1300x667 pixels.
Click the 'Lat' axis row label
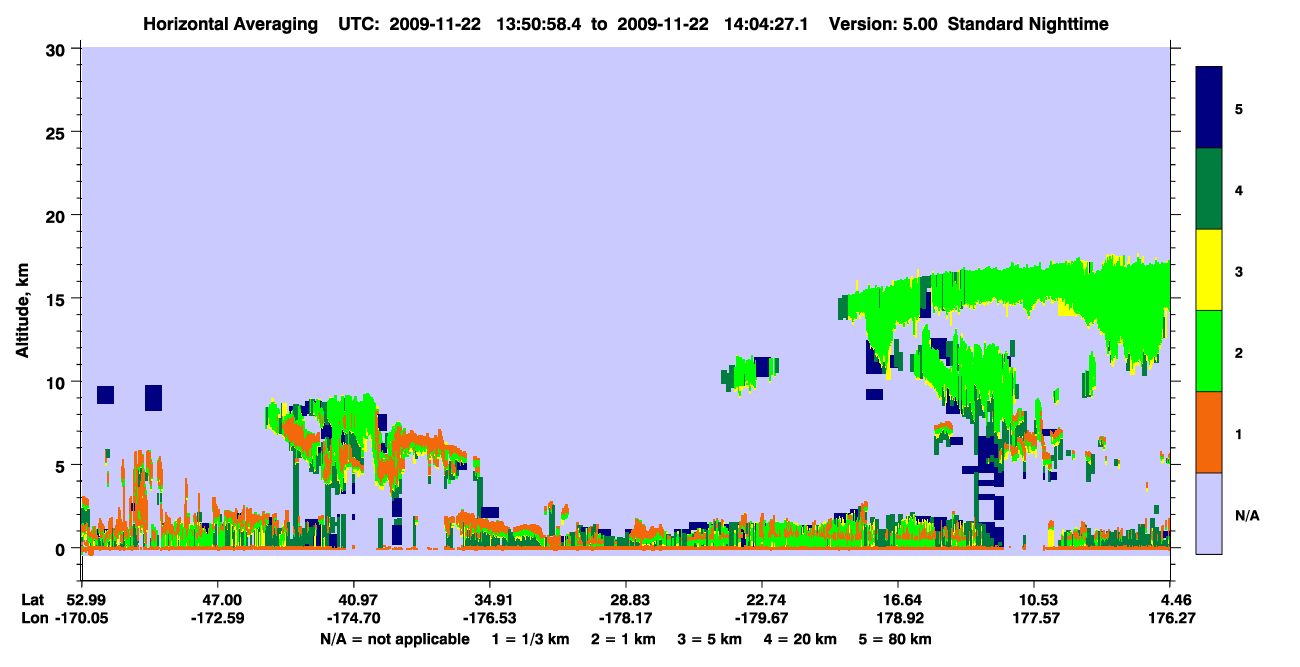click(x=32, y=600)
